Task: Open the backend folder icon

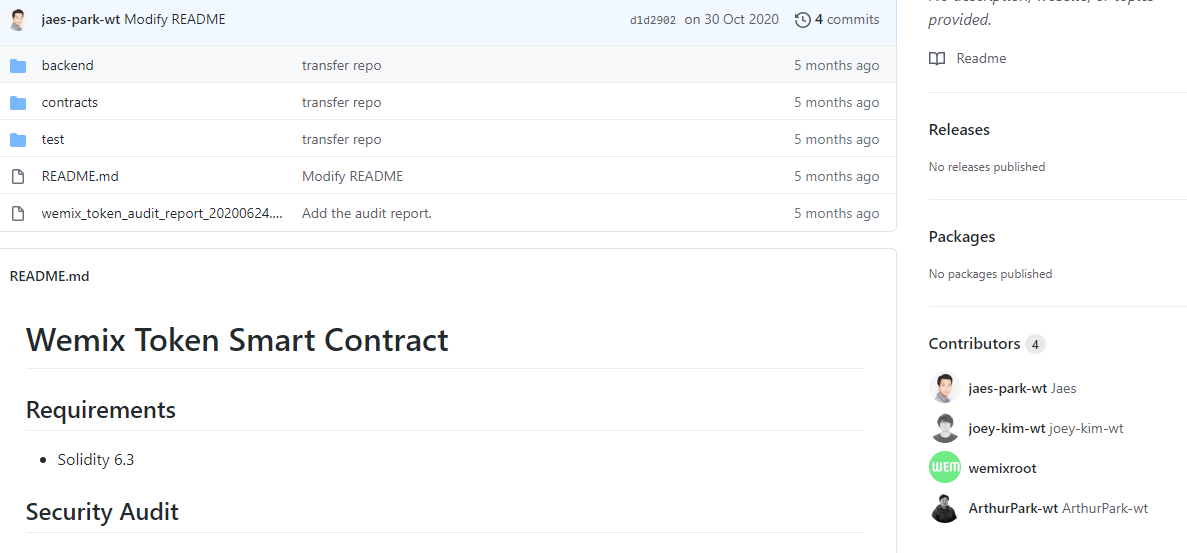Action: click(x=18, y=66)
